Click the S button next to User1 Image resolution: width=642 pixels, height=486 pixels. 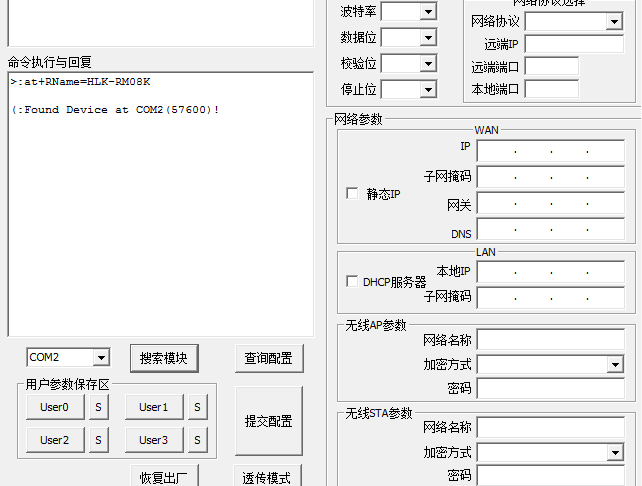click(198, 407)
